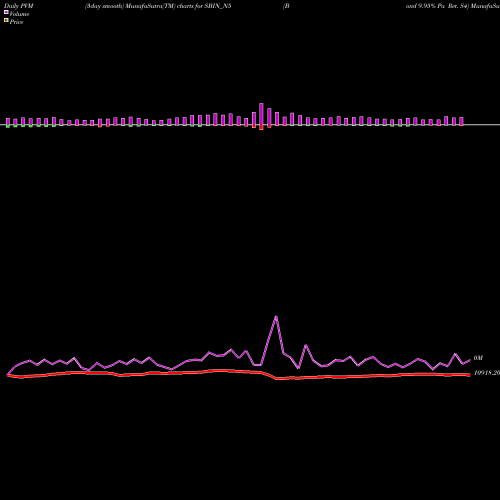
Task: Select the Price legend label
Action: click(x=16, y=22)
